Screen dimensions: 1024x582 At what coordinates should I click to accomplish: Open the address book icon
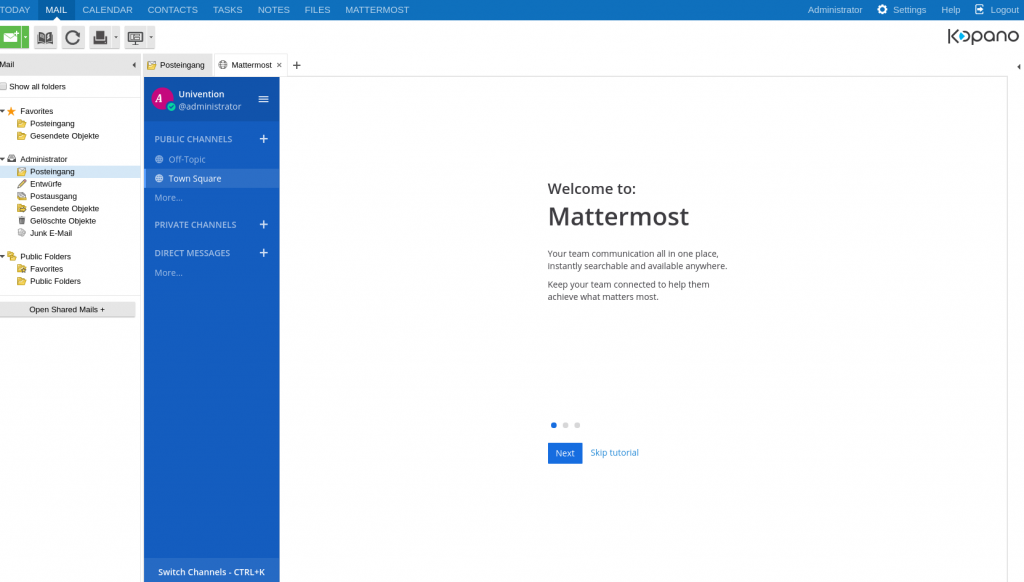[x=45, y=37]
